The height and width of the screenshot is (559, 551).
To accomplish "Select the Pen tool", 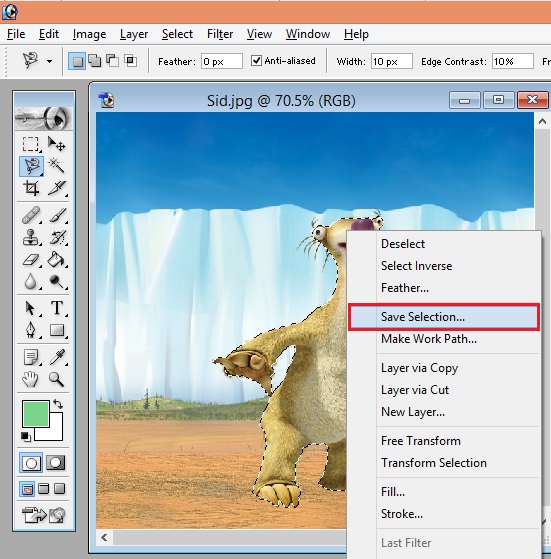I will pyautogui.click(x=31, y=330).
